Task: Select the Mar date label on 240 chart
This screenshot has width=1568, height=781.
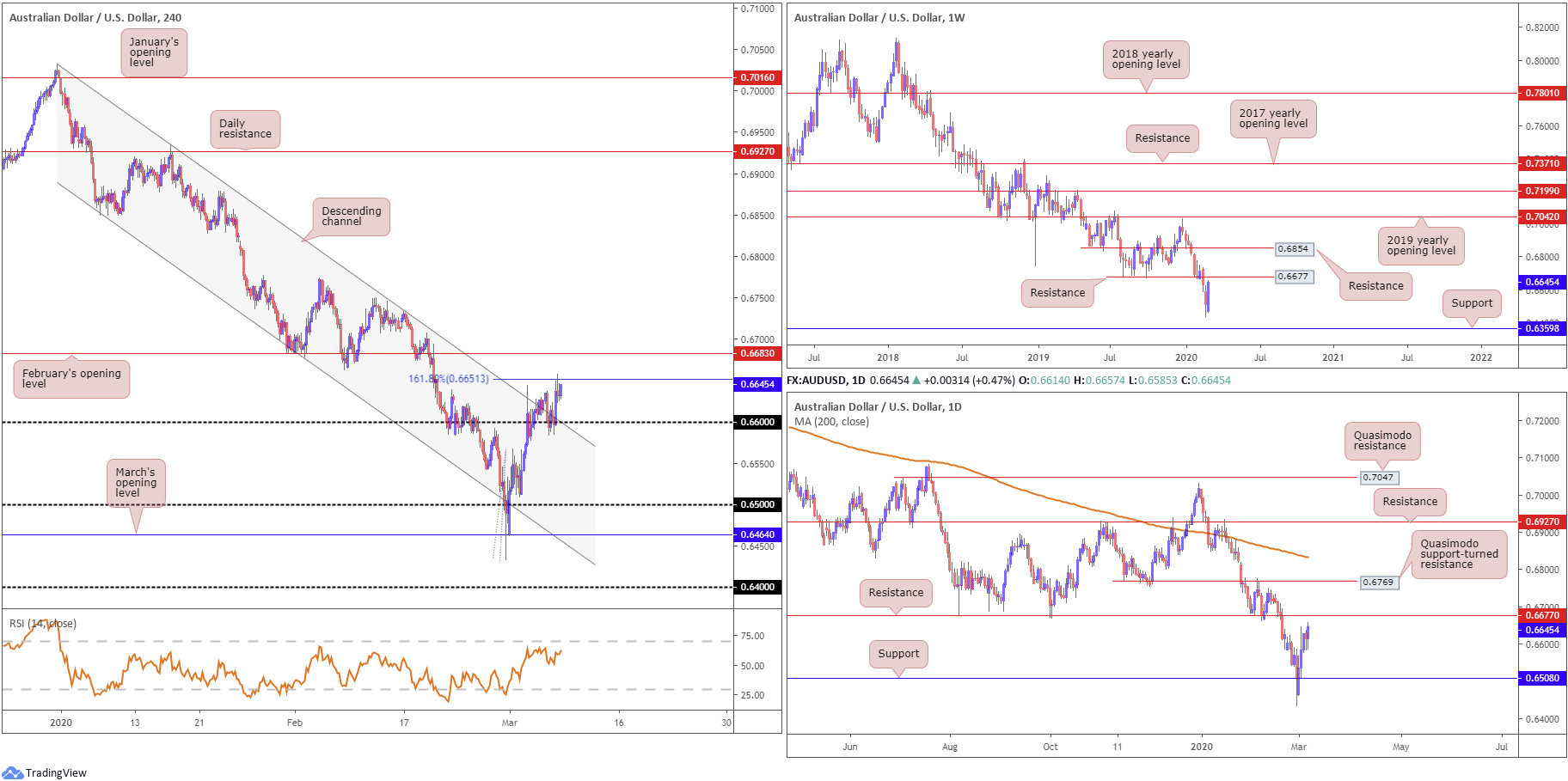Action: (510, 723)
